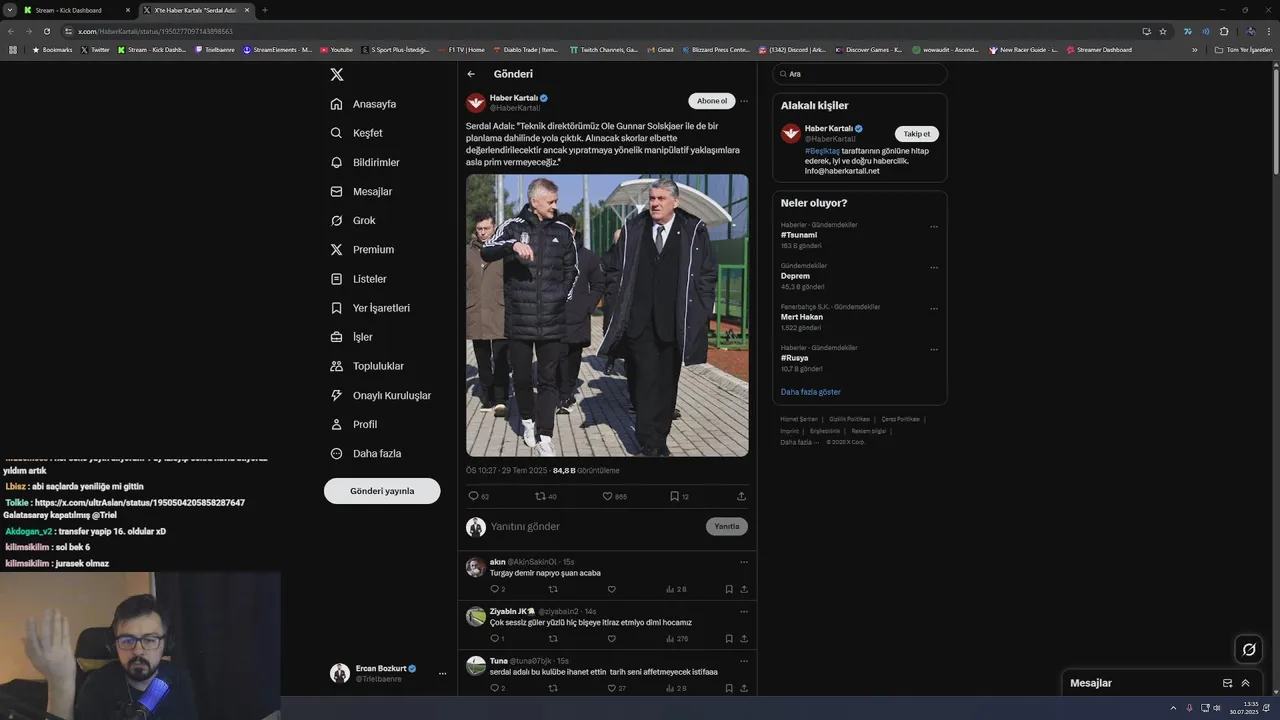Open Premium page
This screenshot has height=720, width=1280.
(x=362, y=249)
